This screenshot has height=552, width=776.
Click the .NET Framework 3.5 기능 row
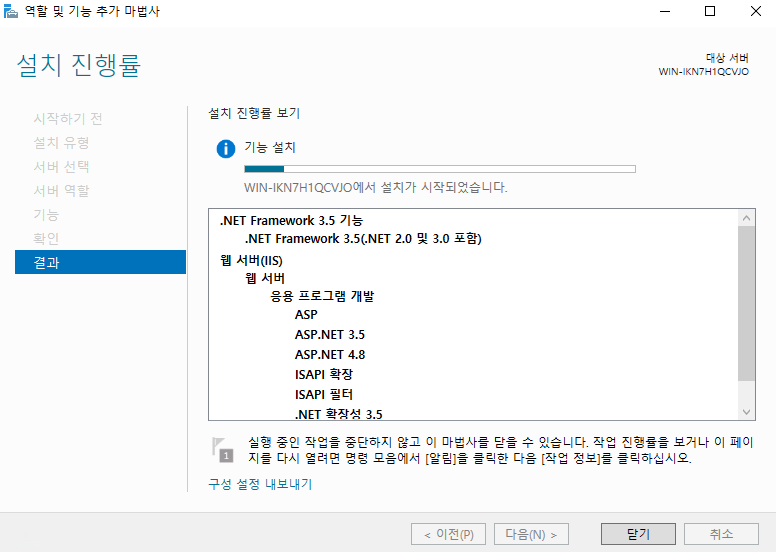291,220
